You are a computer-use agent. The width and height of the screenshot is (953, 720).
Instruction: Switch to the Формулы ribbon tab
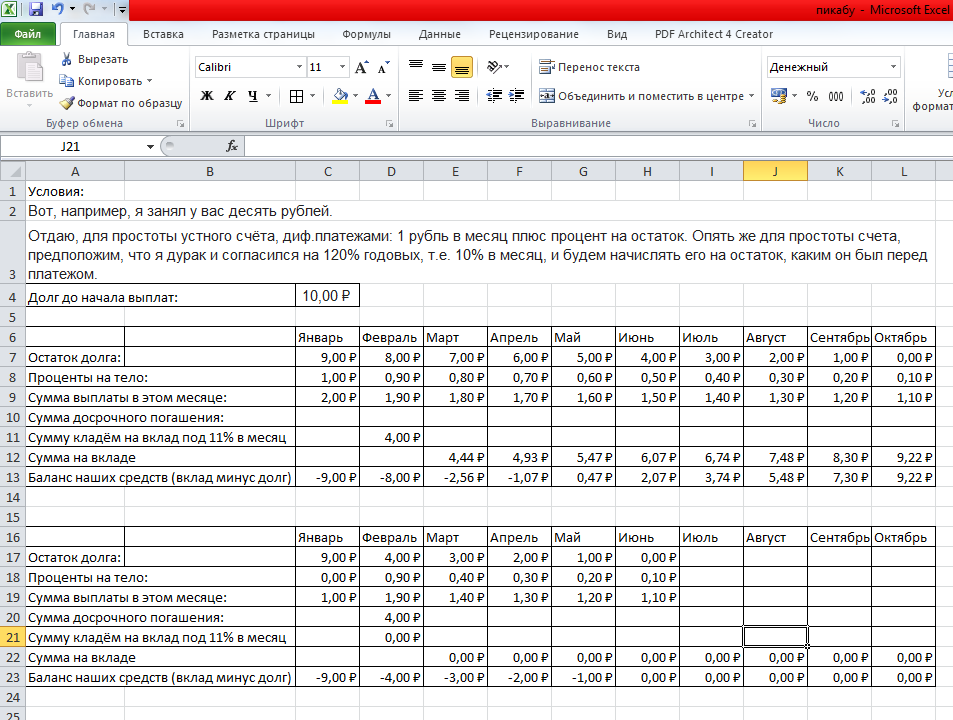(x=366, y=34)
